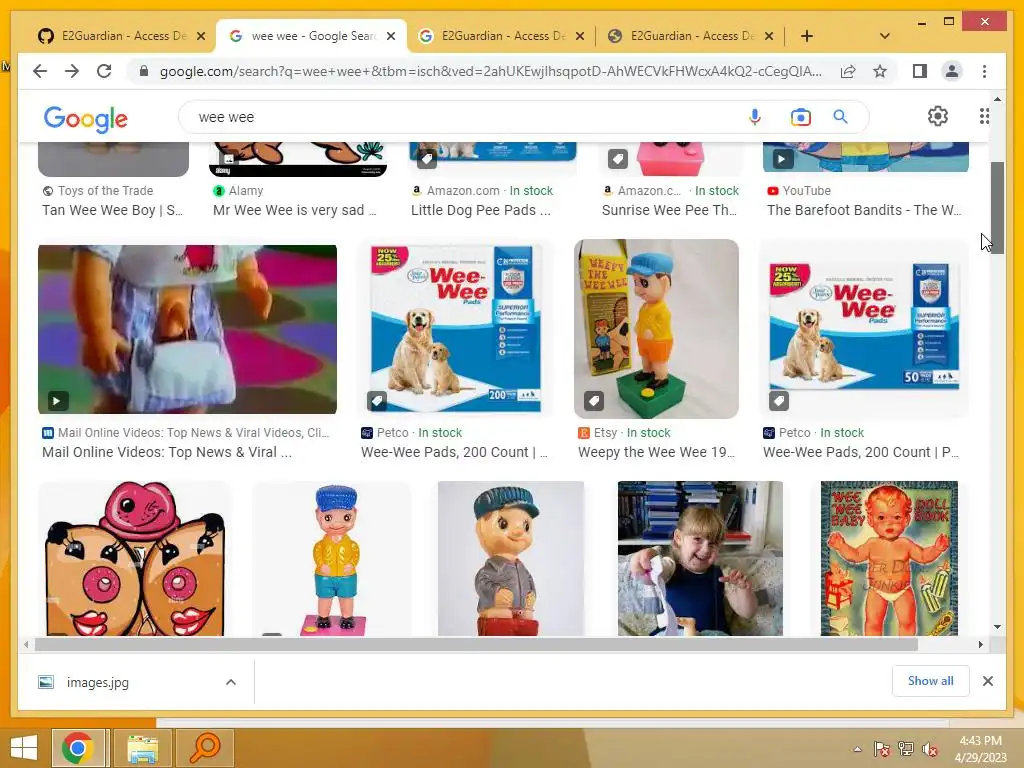Screen dimensions: 1024x768
Task: Click the horizontal scroll right arrow
Action: (980, 645)
